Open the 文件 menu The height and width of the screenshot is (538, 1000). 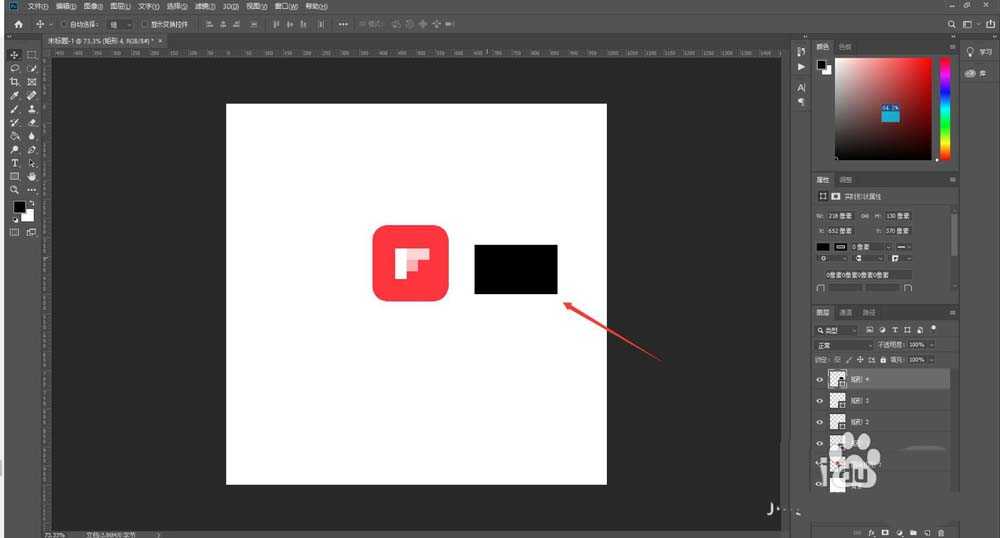[x=37, y=6]
